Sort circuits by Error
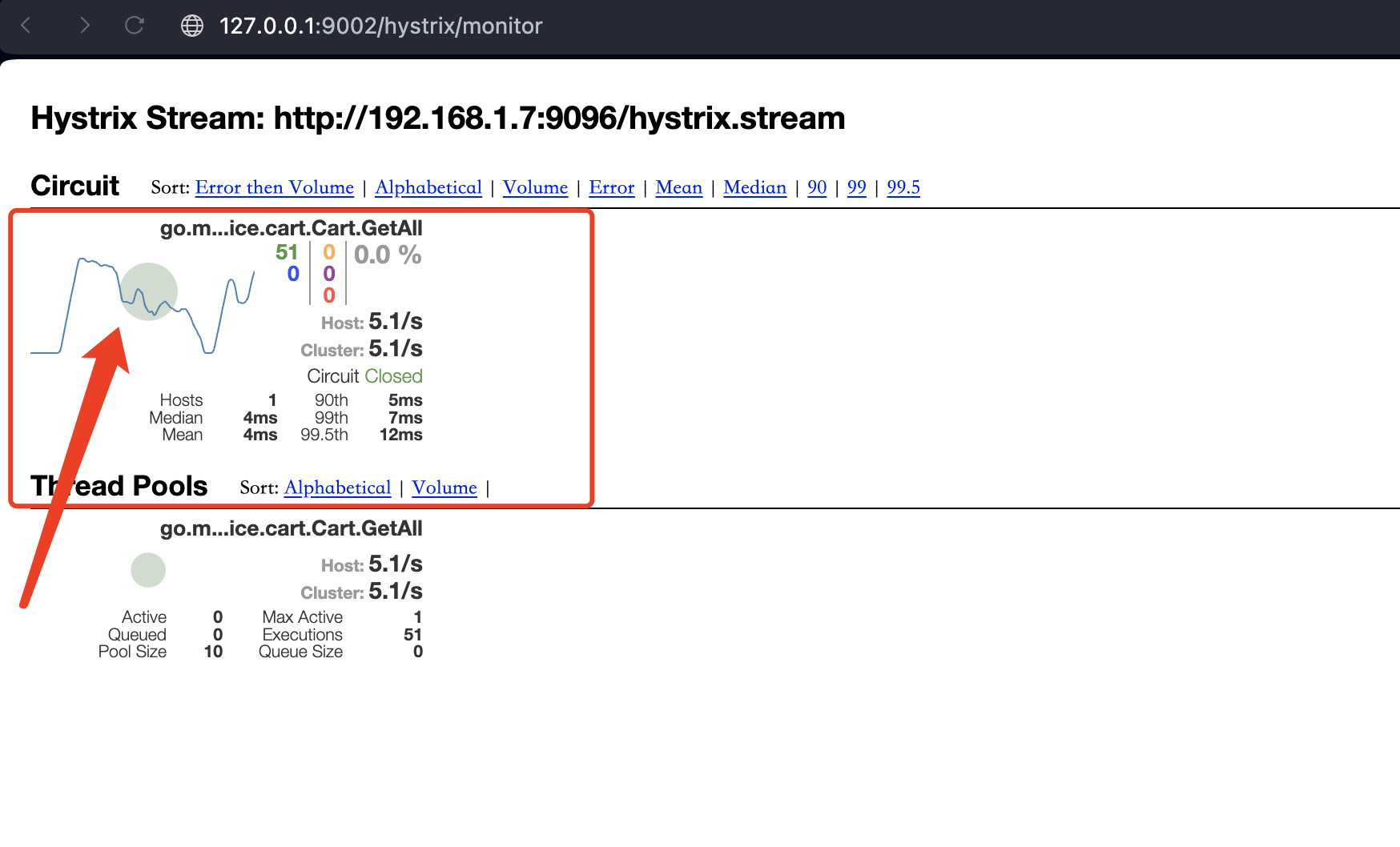This screenshot has width=1400, height=847. tap(611, 187)
